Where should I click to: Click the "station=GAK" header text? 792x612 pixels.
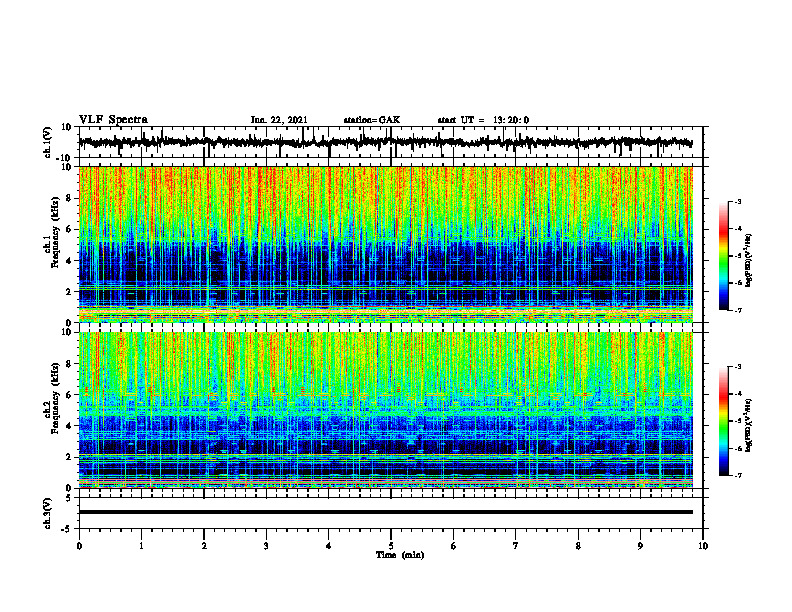tap(372, 120)
